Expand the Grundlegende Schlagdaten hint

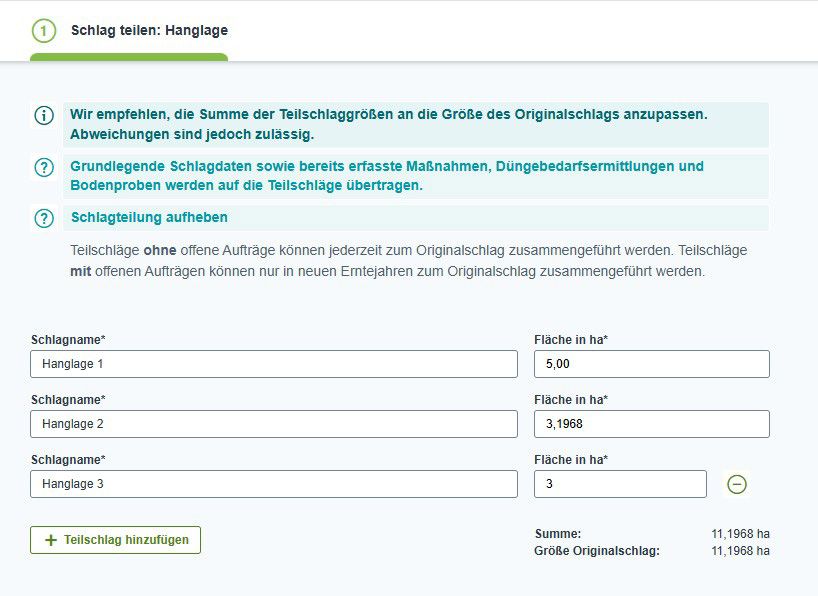pos(387,176)
